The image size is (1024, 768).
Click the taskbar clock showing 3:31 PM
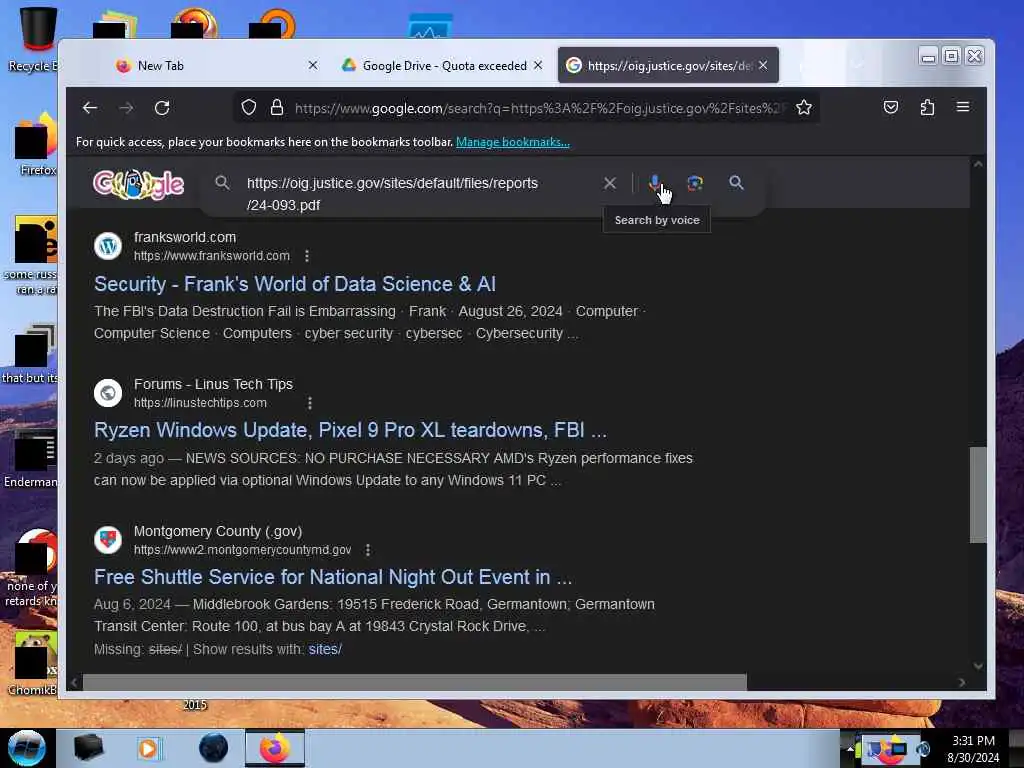coord(973,749)
